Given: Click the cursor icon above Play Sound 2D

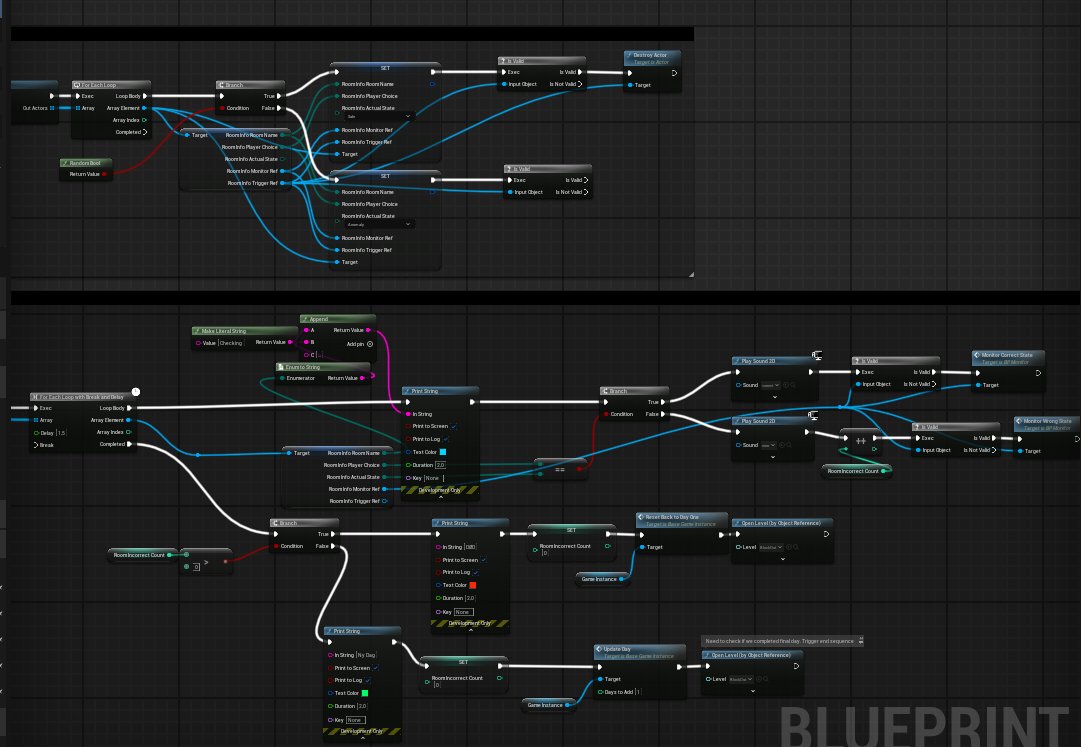Looking at the screenshot, I should [x=816, y=354].
